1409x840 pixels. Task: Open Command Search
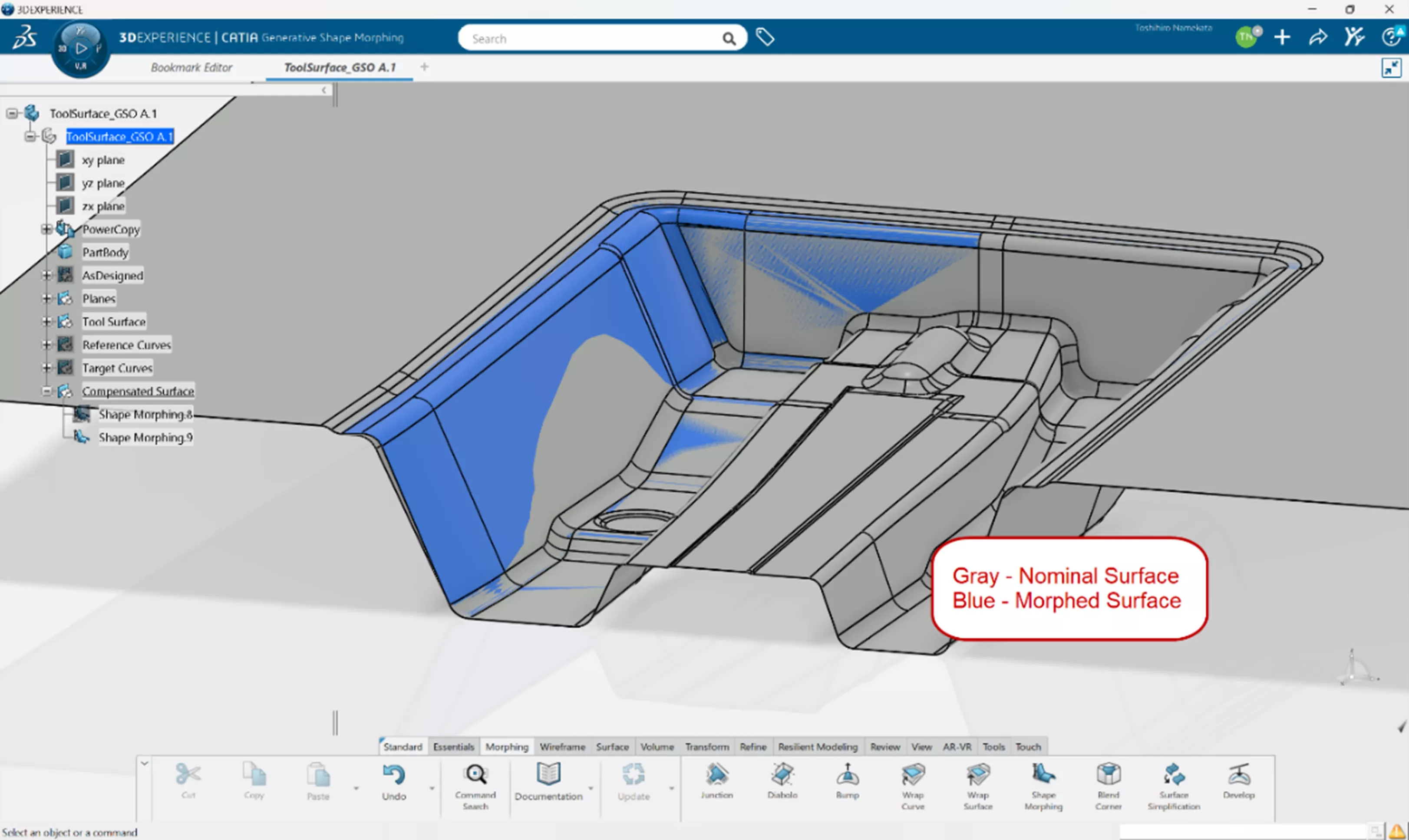475,782
